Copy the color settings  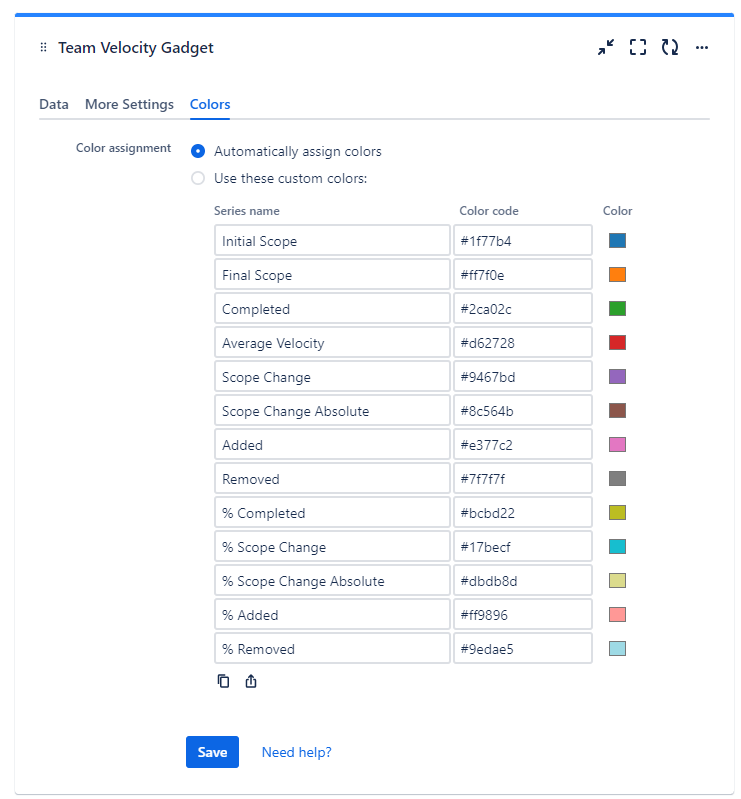coord(223,681)
